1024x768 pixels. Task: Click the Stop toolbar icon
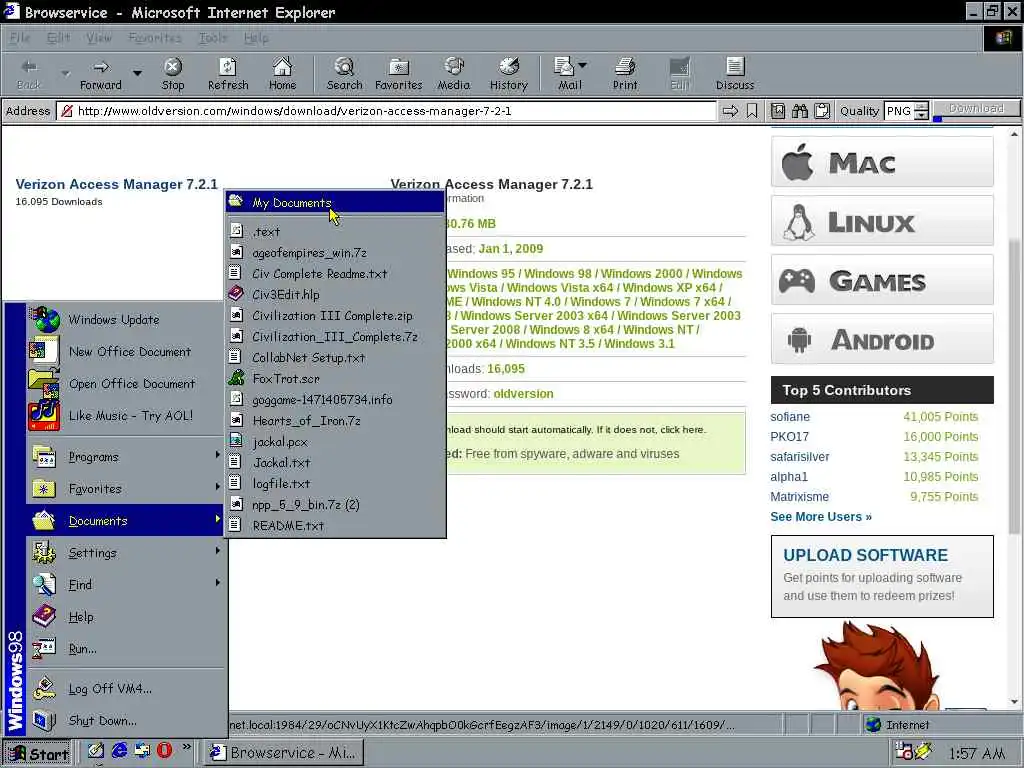click(x=172, y=74)
